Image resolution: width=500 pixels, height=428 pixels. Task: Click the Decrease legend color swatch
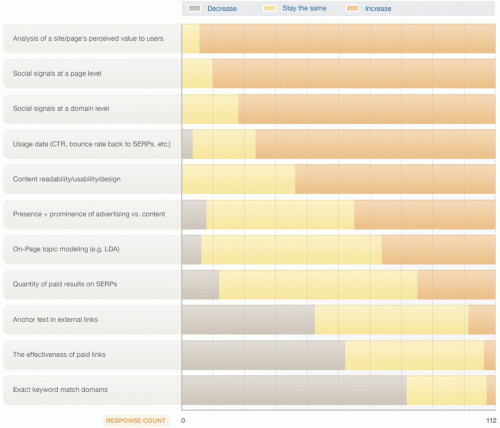pos(195,8)
